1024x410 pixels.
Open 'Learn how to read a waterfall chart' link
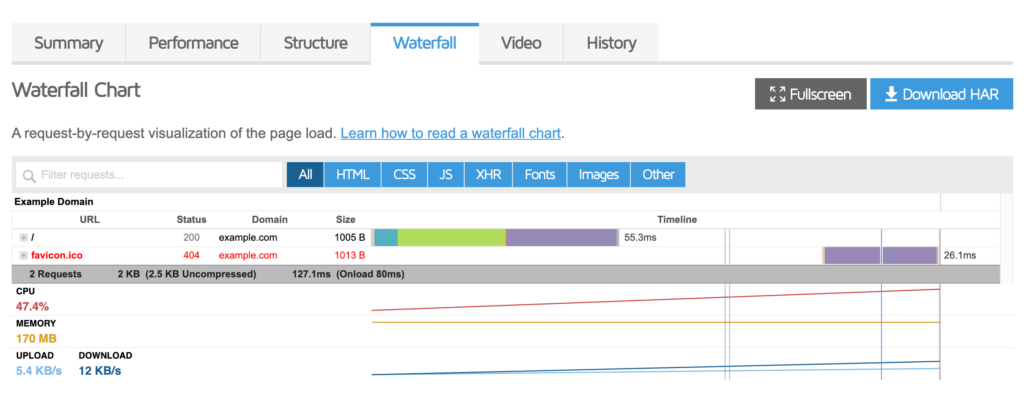pos(451,133)
